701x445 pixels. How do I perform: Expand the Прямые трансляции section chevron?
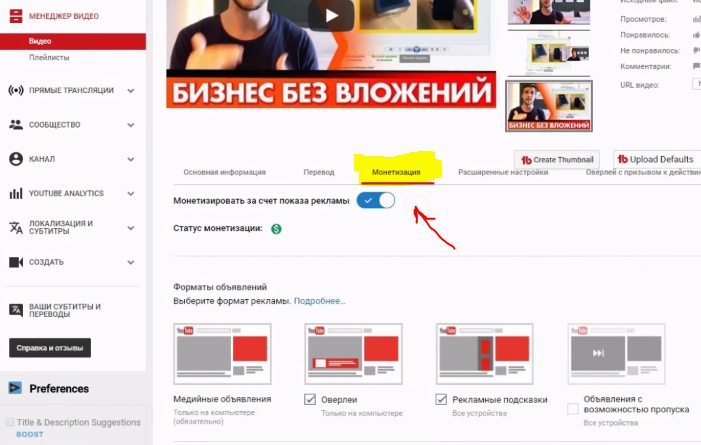pos(131,91)
